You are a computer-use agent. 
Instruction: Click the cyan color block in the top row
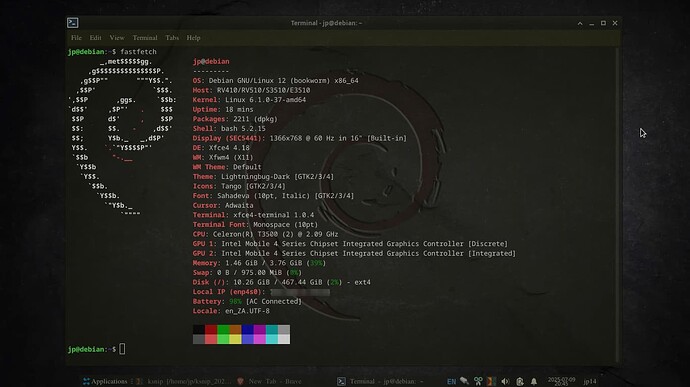pos(272,329)
